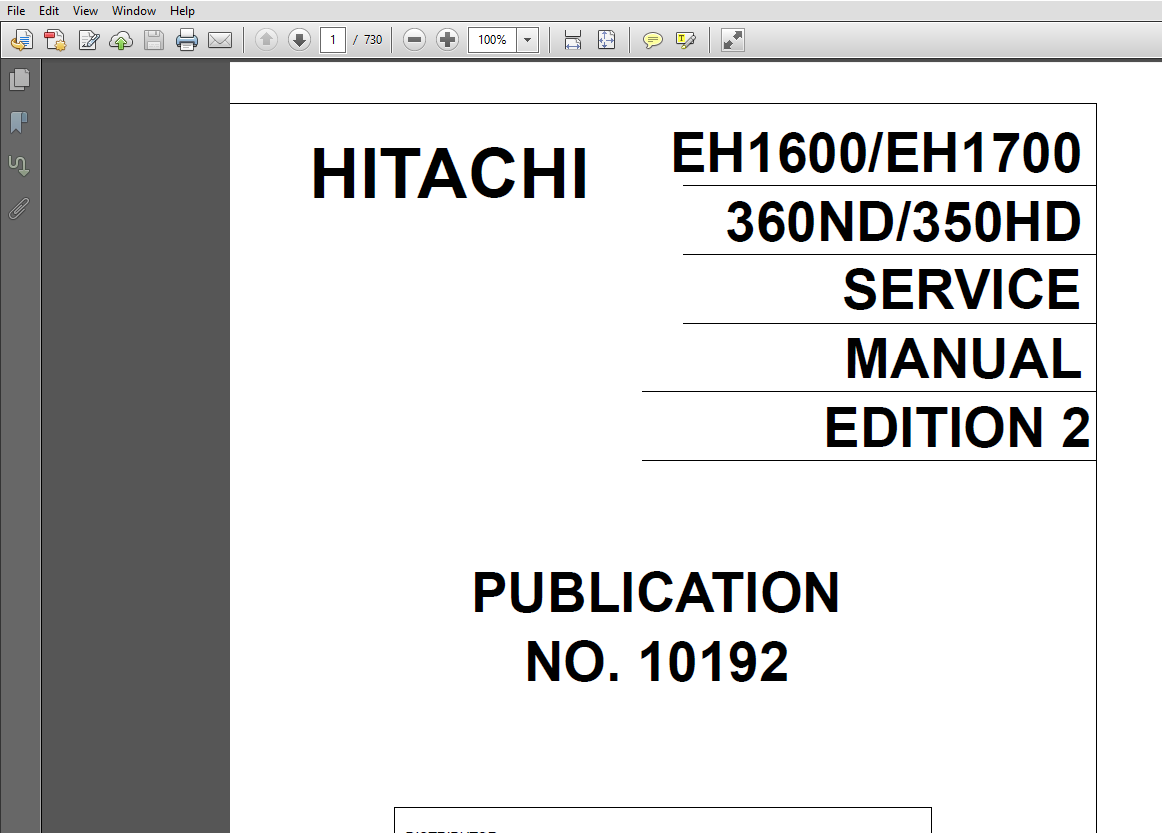Click the Save (floppy disk) icon
Viewport: 1162px width, 833px height.
[154, 40]
